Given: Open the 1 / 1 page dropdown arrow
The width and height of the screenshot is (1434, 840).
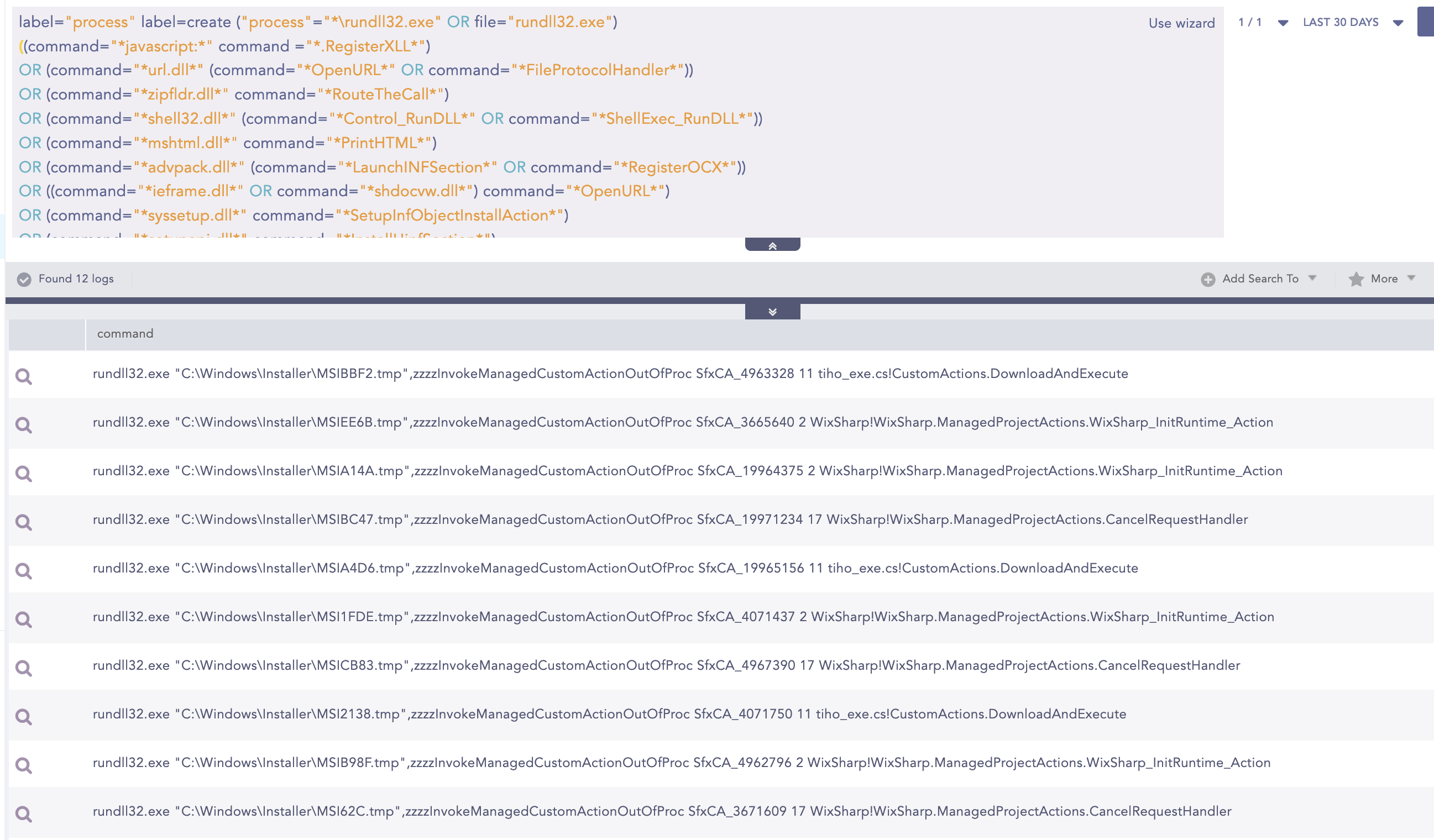Looking at the screenshot, I should [x=1283, y=23].
